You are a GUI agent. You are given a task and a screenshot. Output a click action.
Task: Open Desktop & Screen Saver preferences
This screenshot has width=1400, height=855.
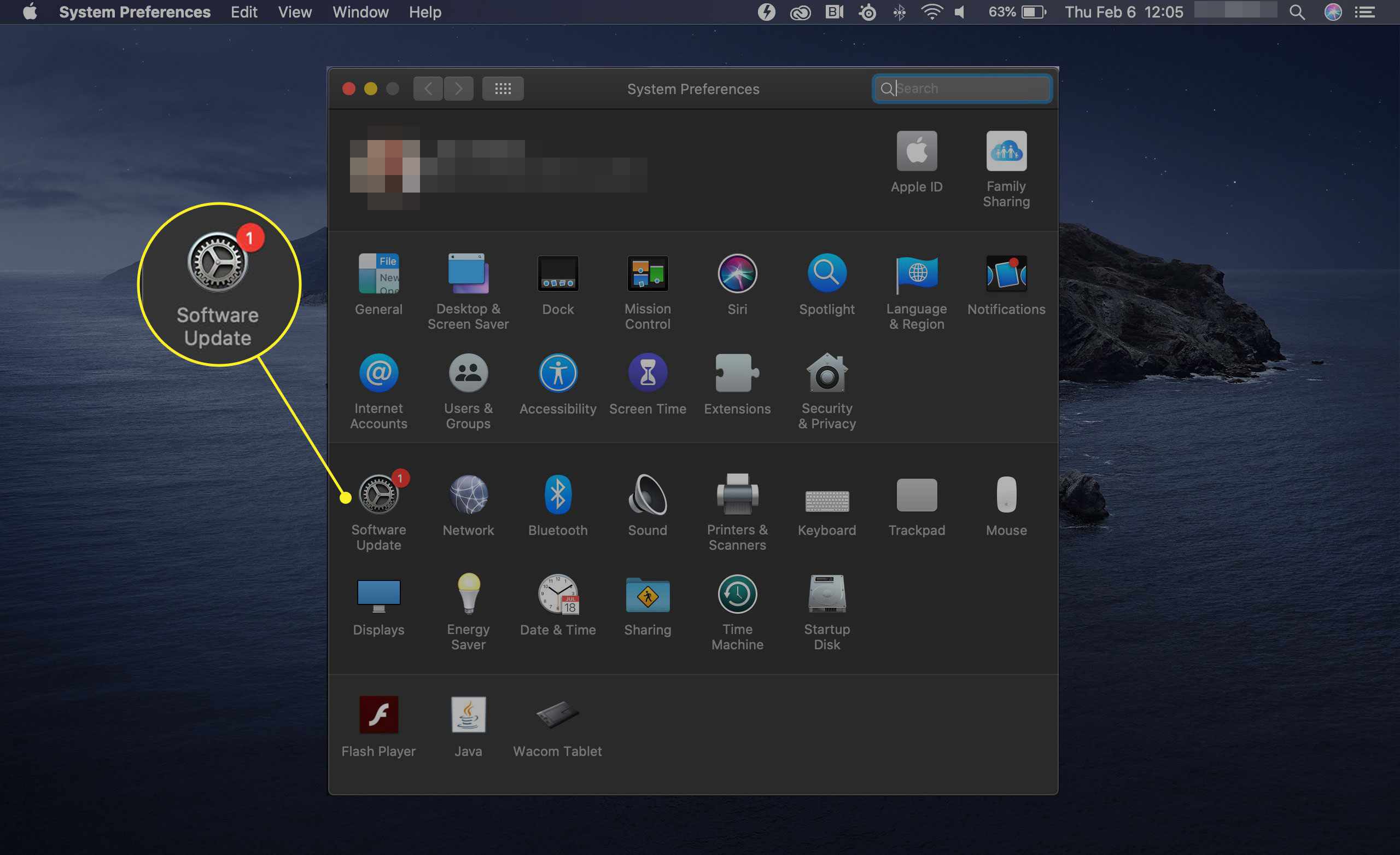468,274
